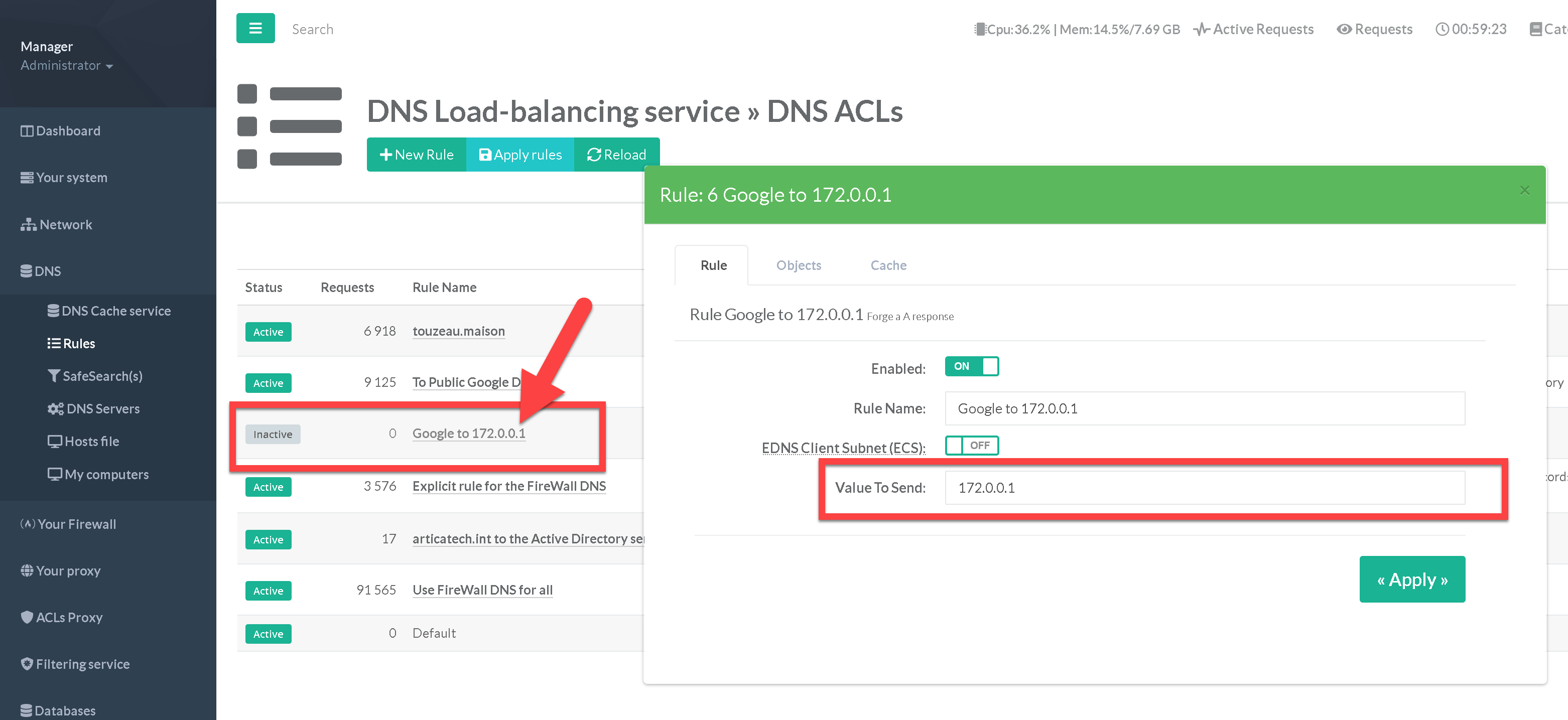
Task: Open SafeSearch(s) filter icon entry
Action: coord(54,376)
